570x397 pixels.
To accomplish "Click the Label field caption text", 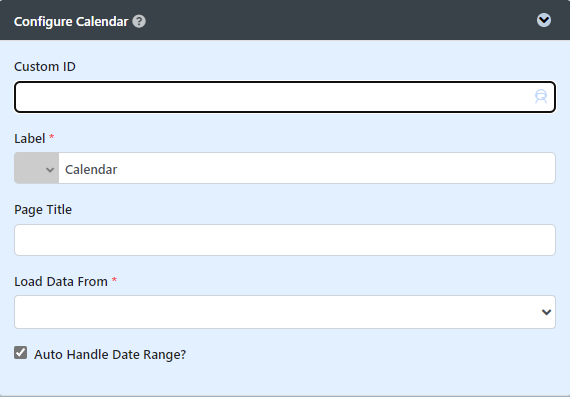I will pos(30,139).
